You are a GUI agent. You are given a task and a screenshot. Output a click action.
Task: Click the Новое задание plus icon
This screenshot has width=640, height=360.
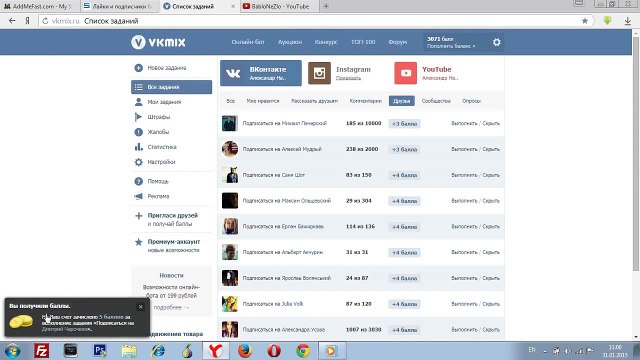coord(138,68)
